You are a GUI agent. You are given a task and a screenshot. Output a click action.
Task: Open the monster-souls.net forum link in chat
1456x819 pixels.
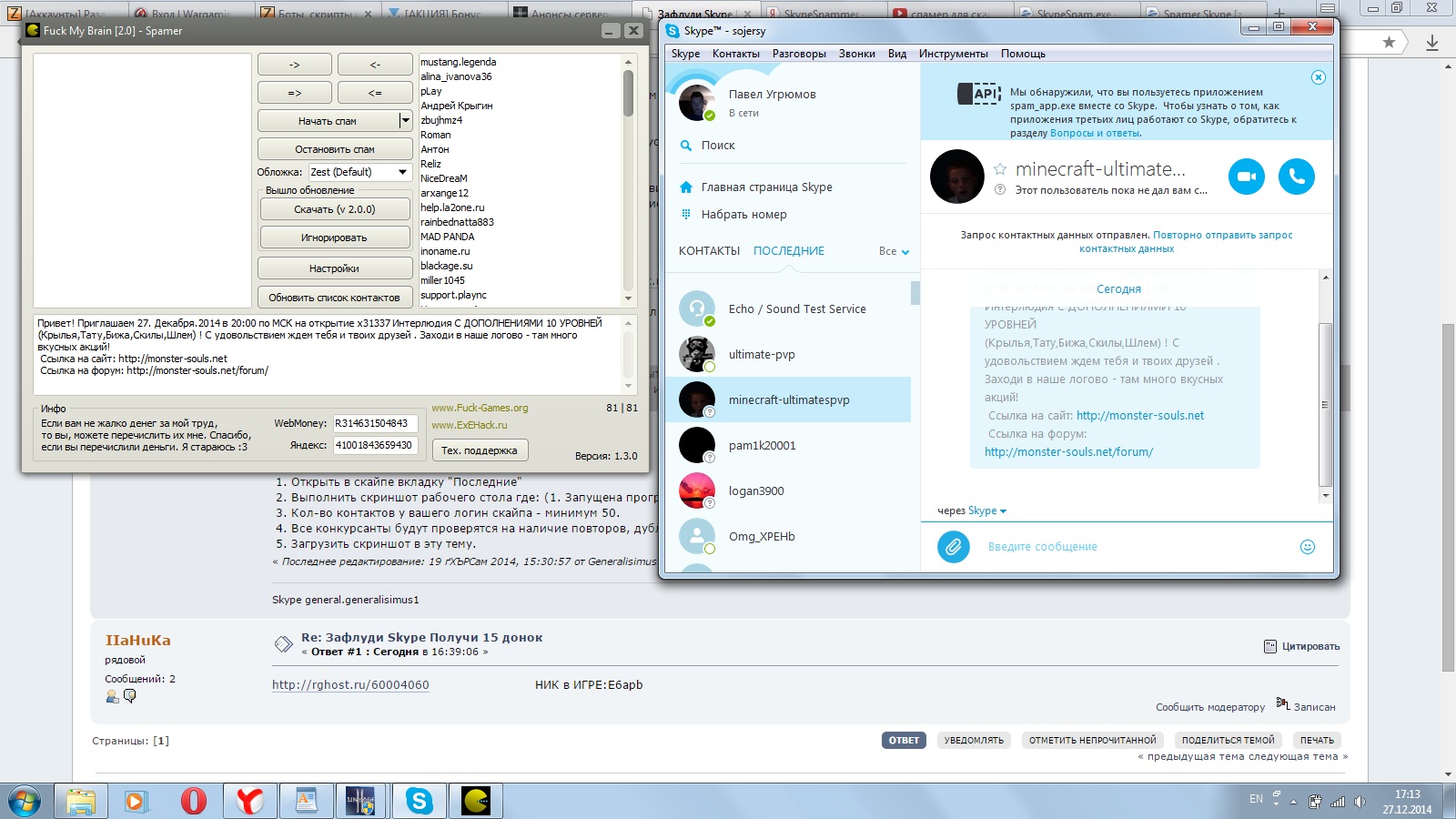click(x=1068, y=451)
